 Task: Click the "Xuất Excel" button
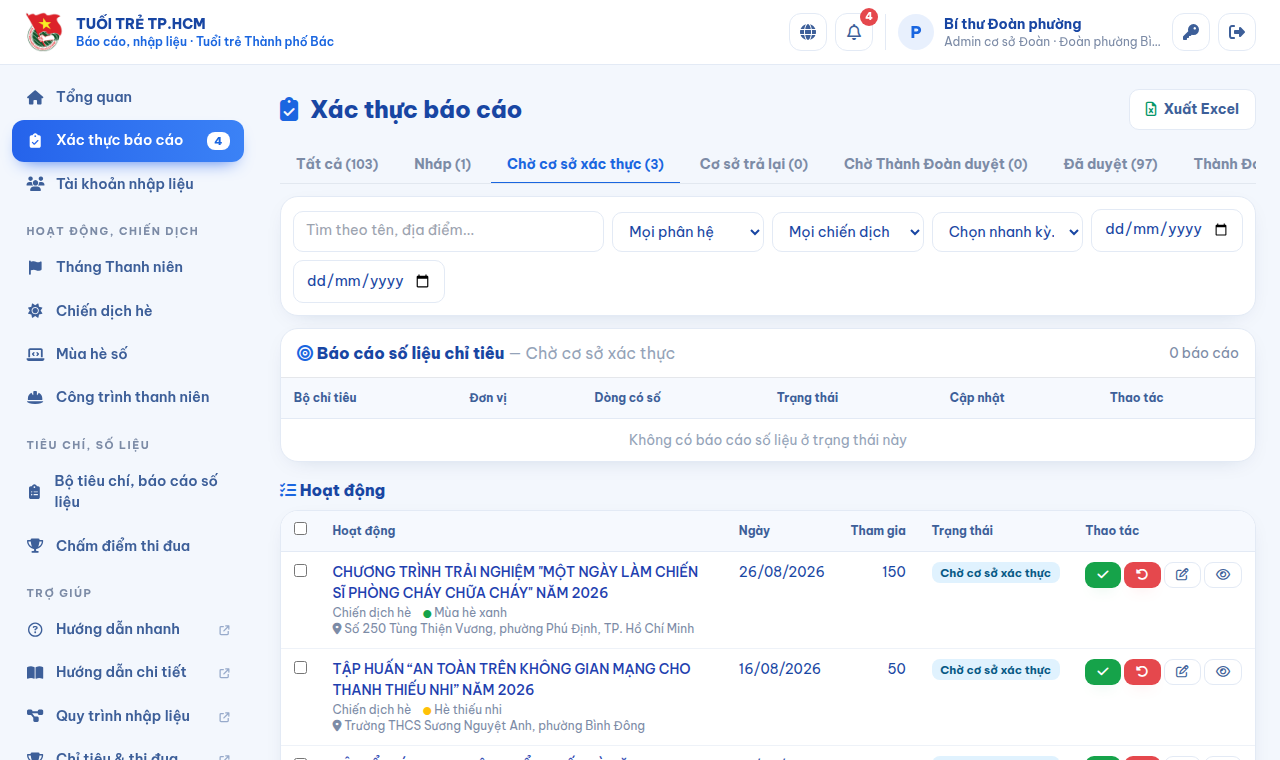[1192, 109]
